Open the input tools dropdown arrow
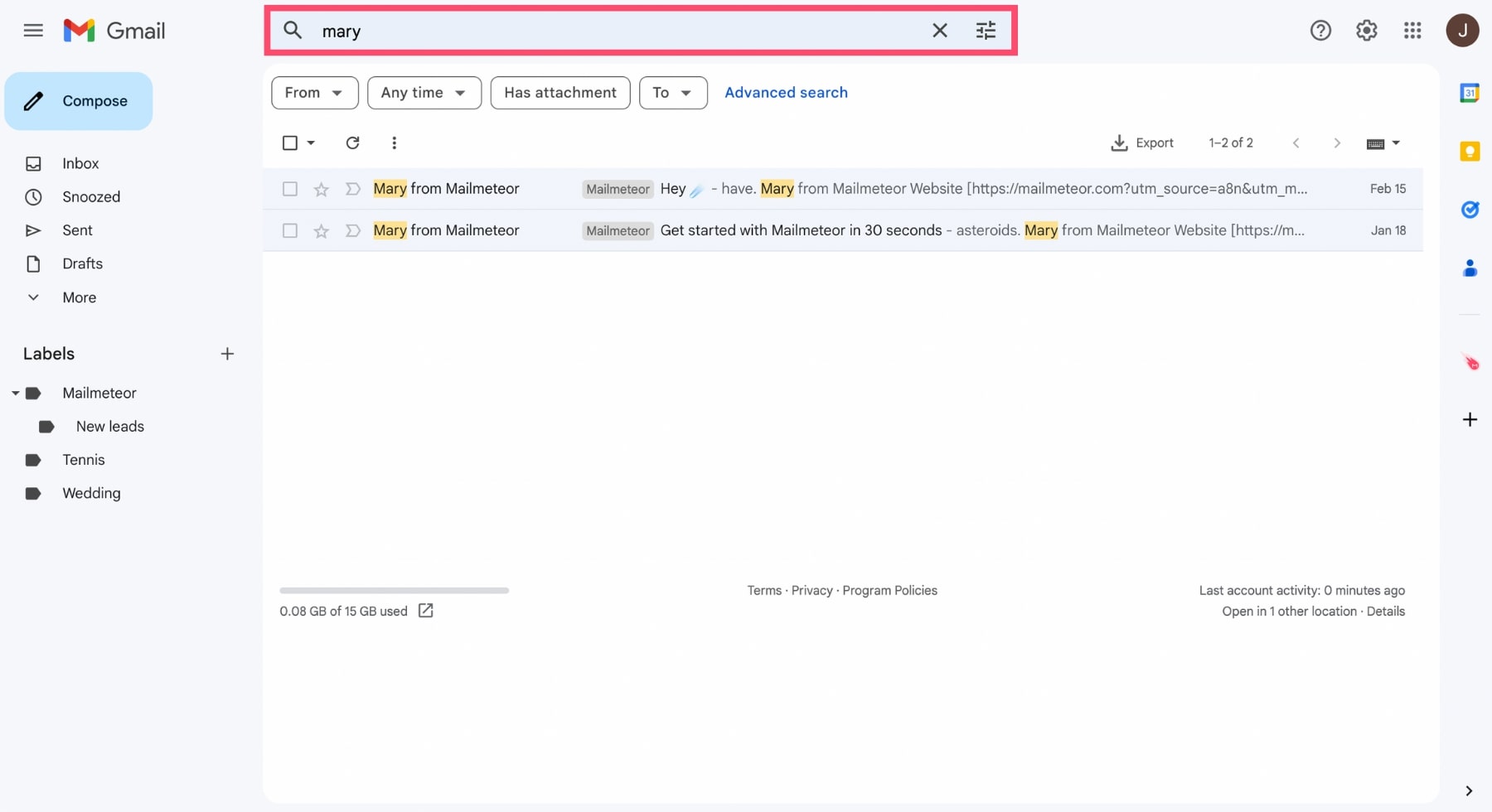This screenshot has height=812, width=1492. (1396, 143)
